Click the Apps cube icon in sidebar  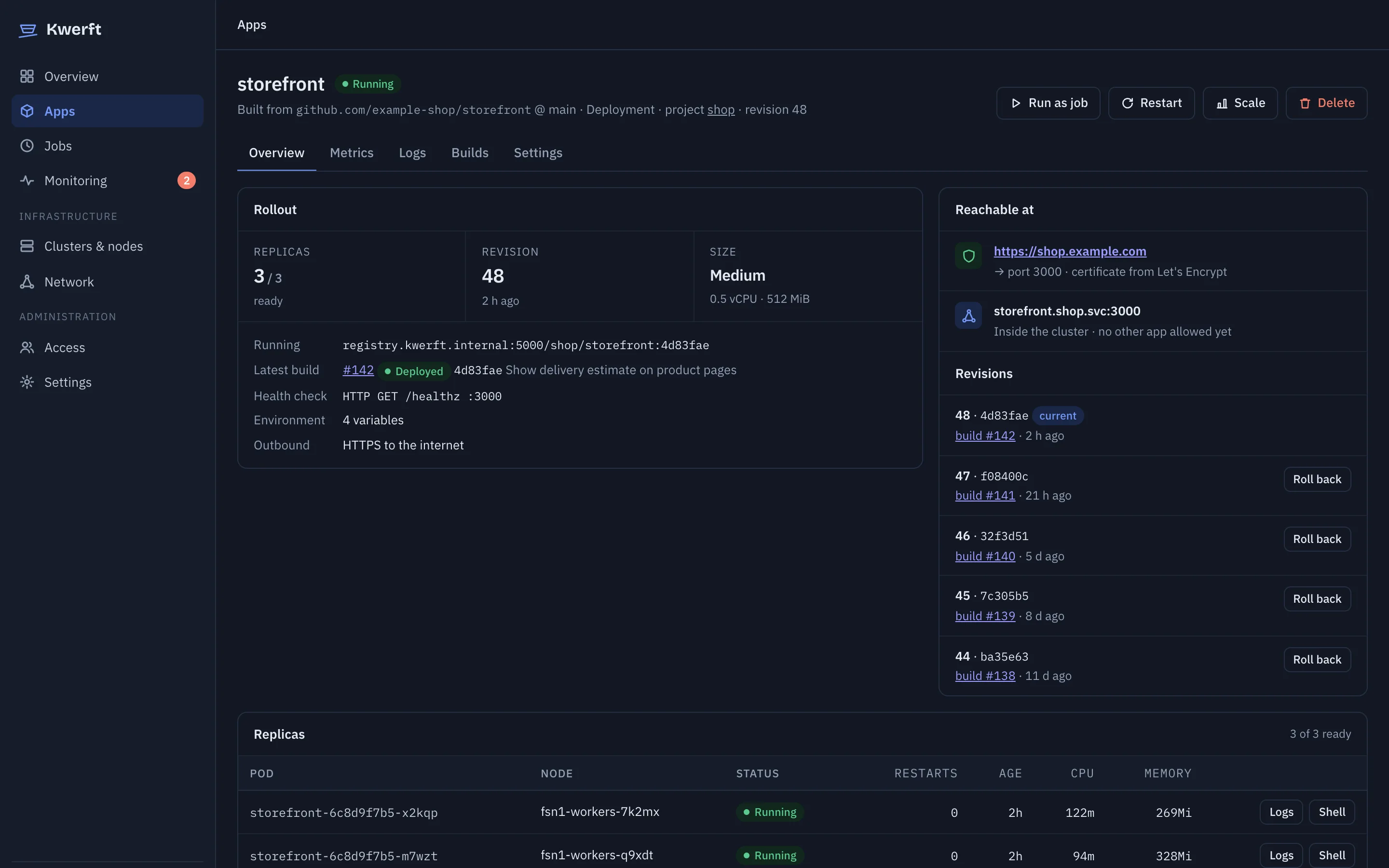click(x=27, y=111)
